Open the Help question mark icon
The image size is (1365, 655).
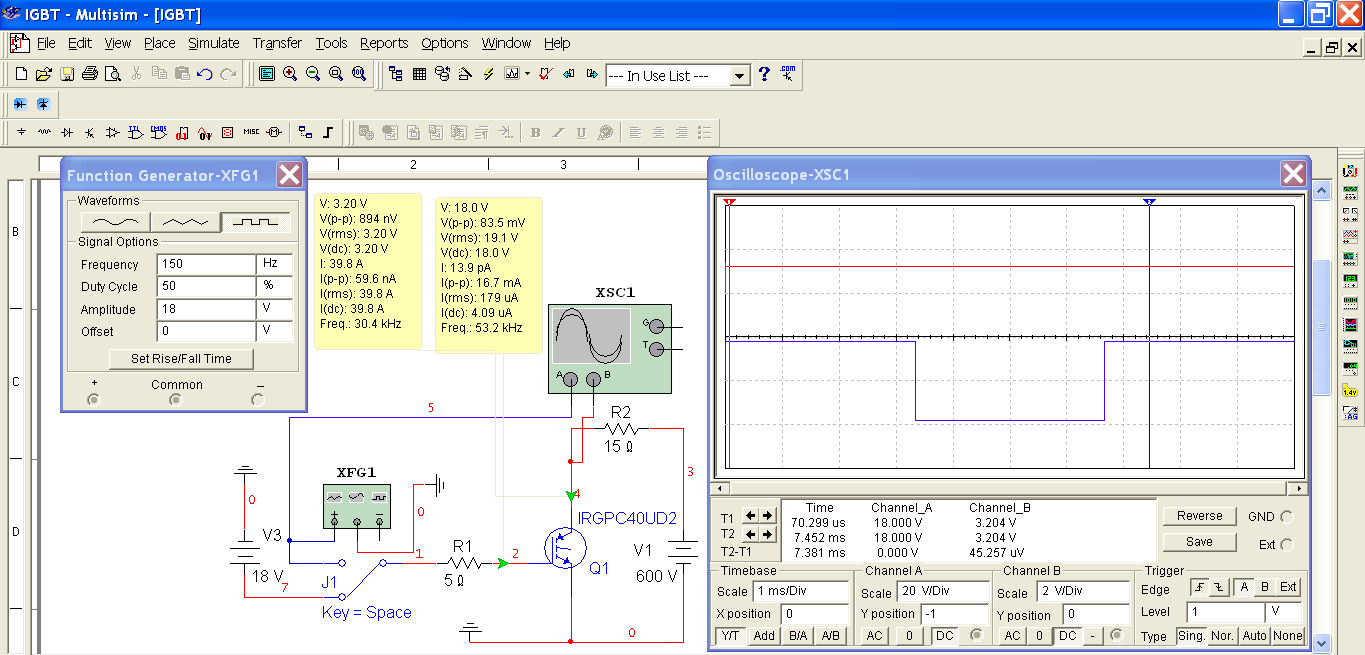click(765, 74)
